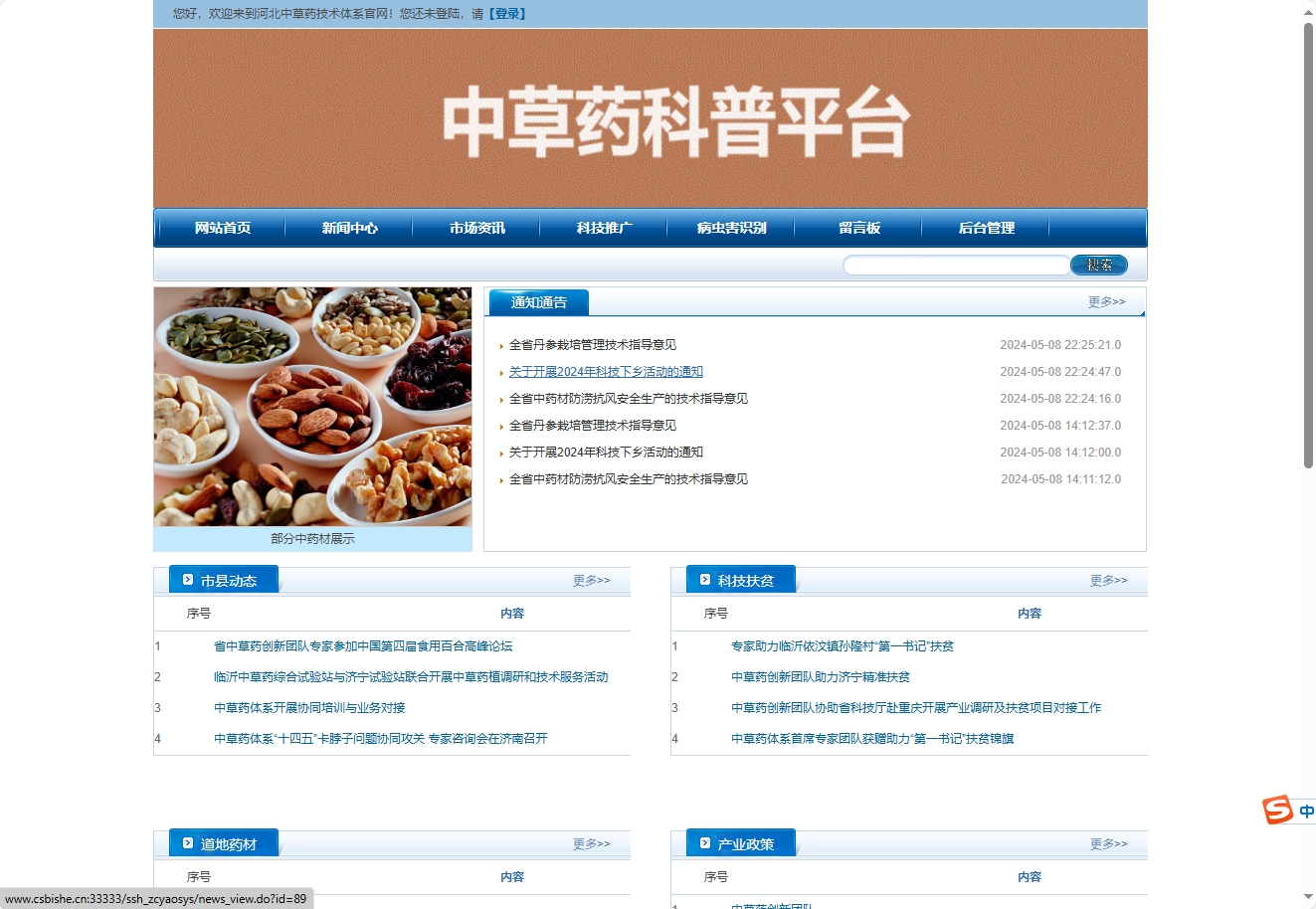
Task: Click the Sogou input method tray icon
Action: point(1276,809)
